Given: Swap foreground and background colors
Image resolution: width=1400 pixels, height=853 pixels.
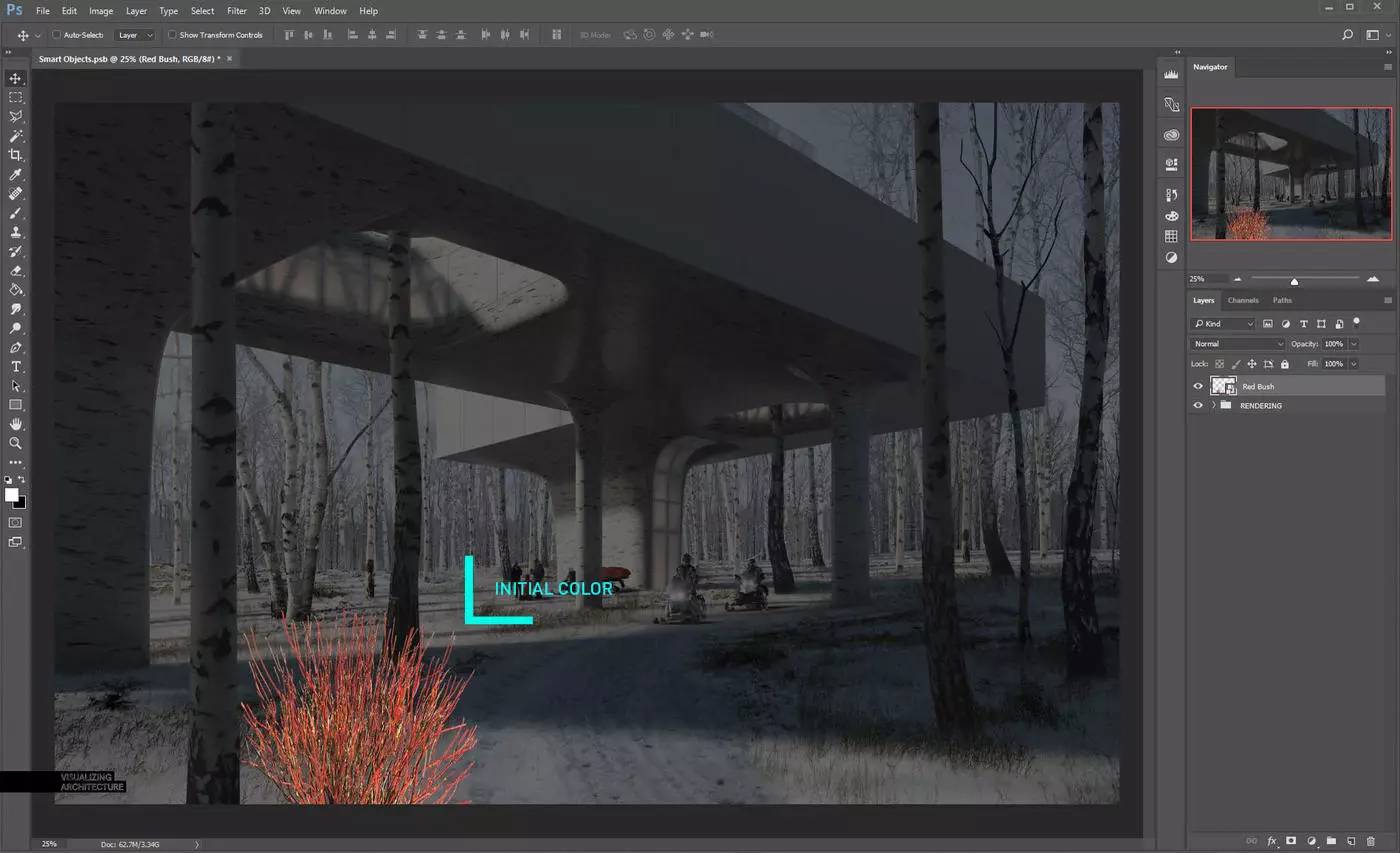Looking at the screenshot, I should tap(22, 480).
